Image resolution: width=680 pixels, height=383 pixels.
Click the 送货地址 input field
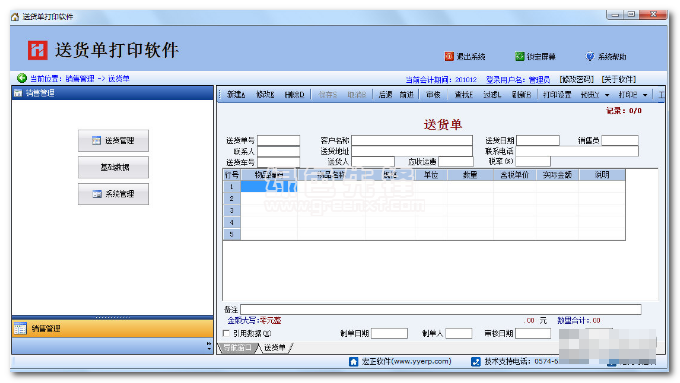412,151
